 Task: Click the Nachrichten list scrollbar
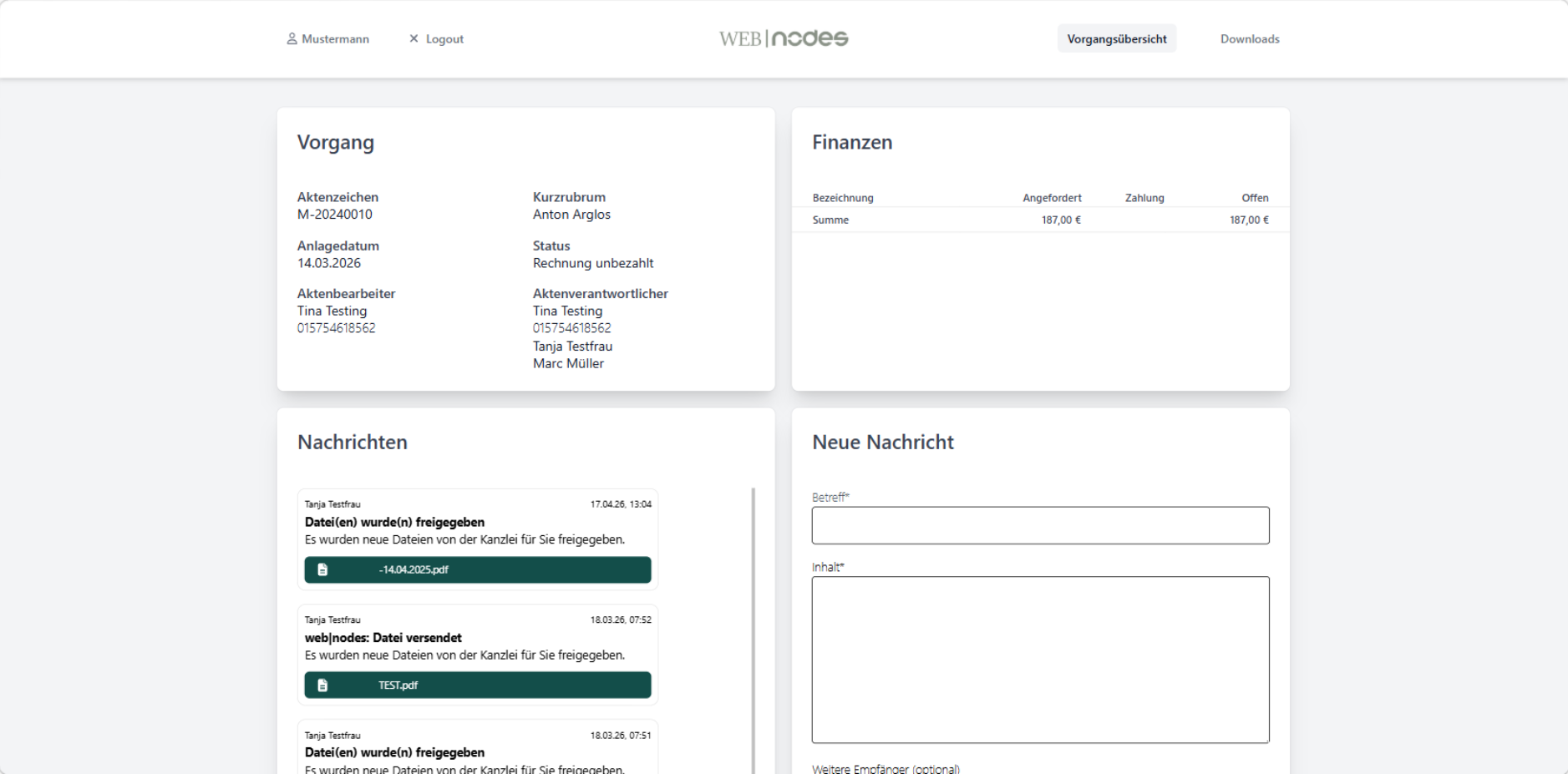[x=754, y=626]
